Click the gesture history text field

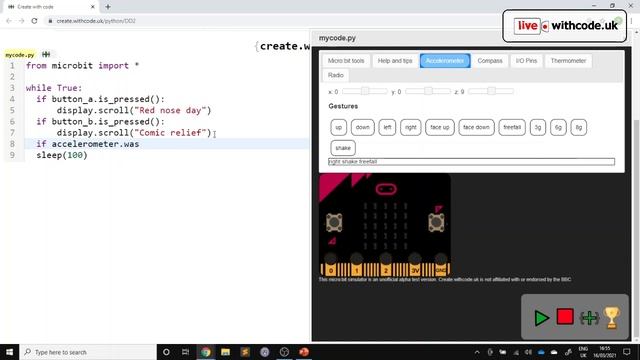[x=471, y=162]
